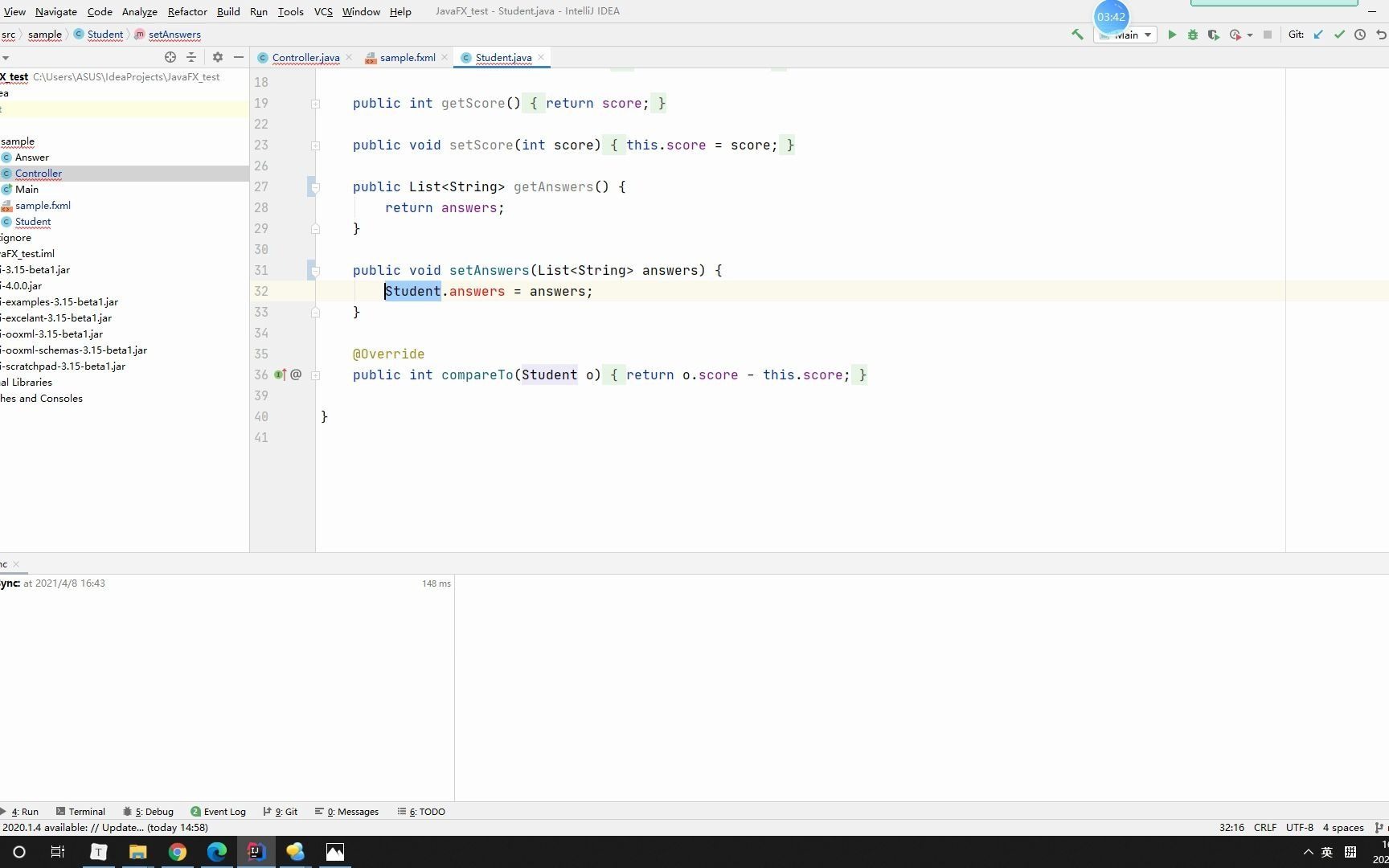Viewport: 1389px width, 868px height.
Task: Open the Event Log tool window
Action: coord(219,812)
